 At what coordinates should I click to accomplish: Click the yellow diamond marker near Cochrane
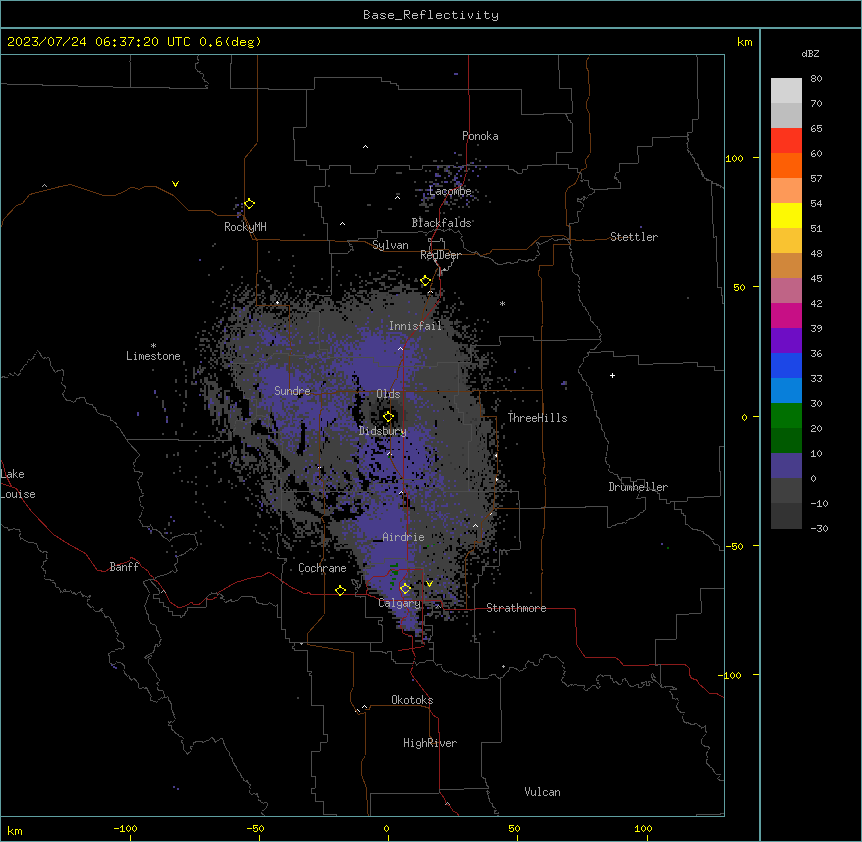(340, 590)
